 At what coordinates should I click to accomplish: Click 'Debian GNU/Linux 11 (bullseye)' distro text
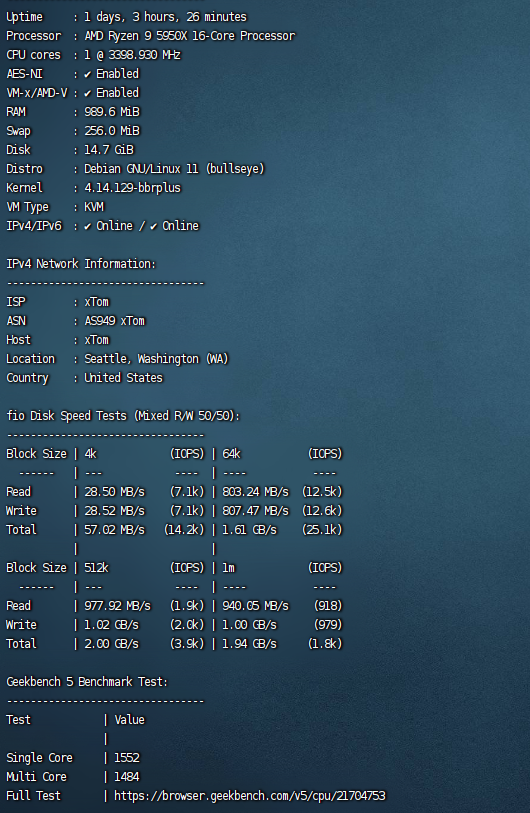174,169
